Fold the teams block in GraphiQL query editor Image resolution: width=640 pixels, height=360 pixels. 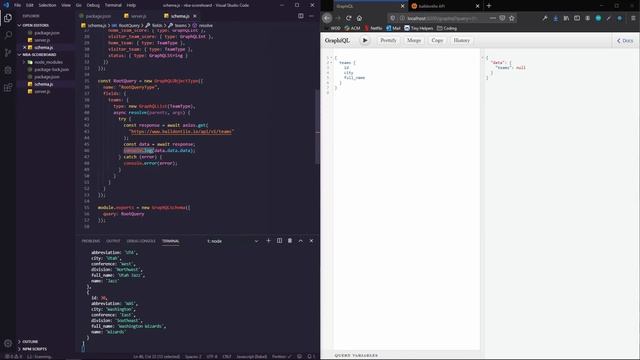pos(331,63)
